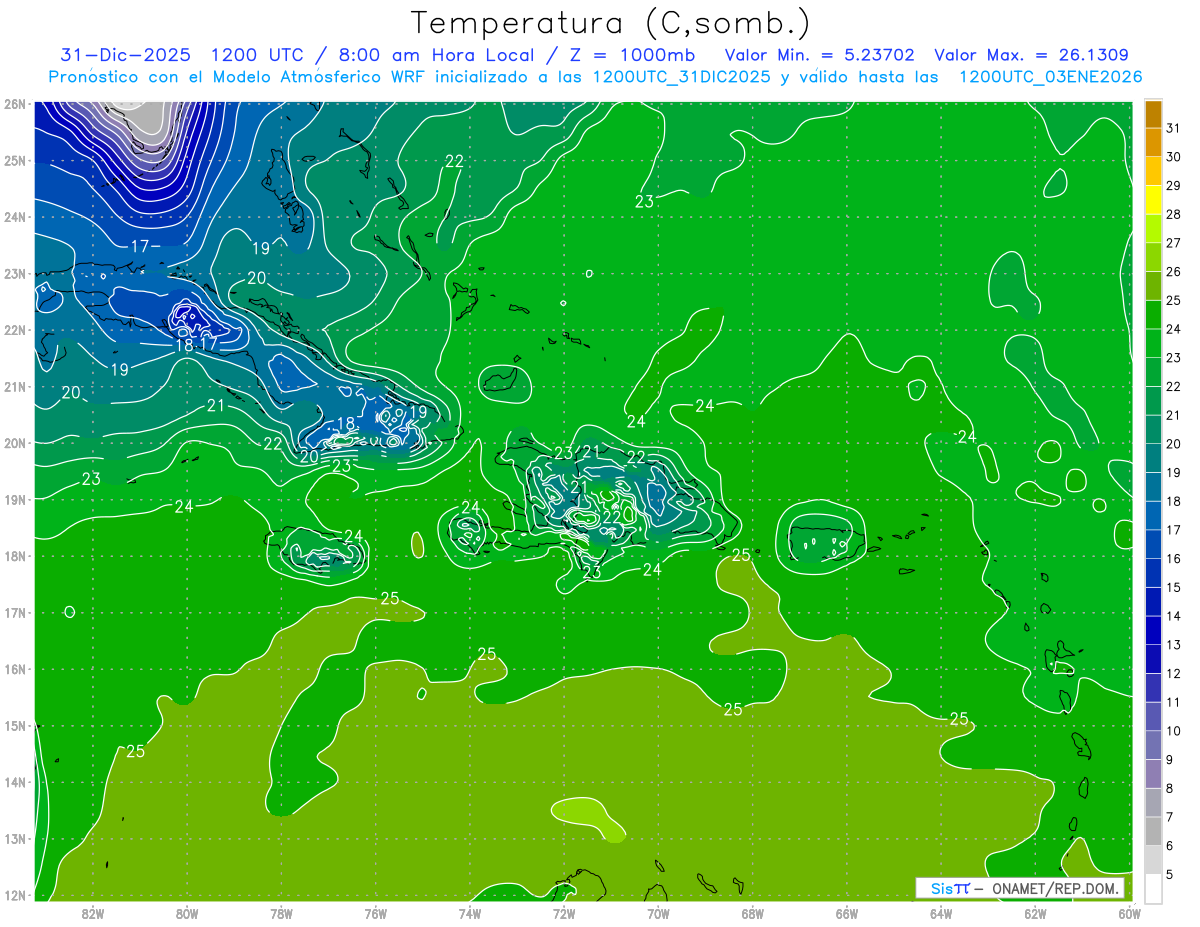Click the 82W longitude axis label

coord(92,912)
